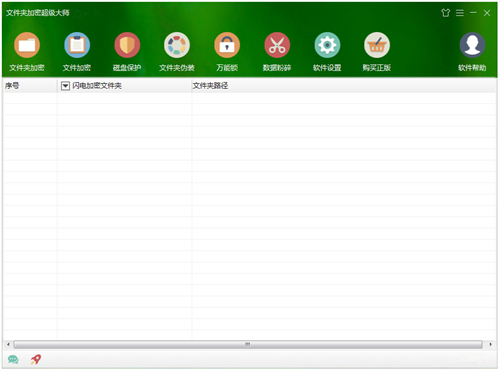Click the horizontal scrollbar thumb

pos(248,344)
